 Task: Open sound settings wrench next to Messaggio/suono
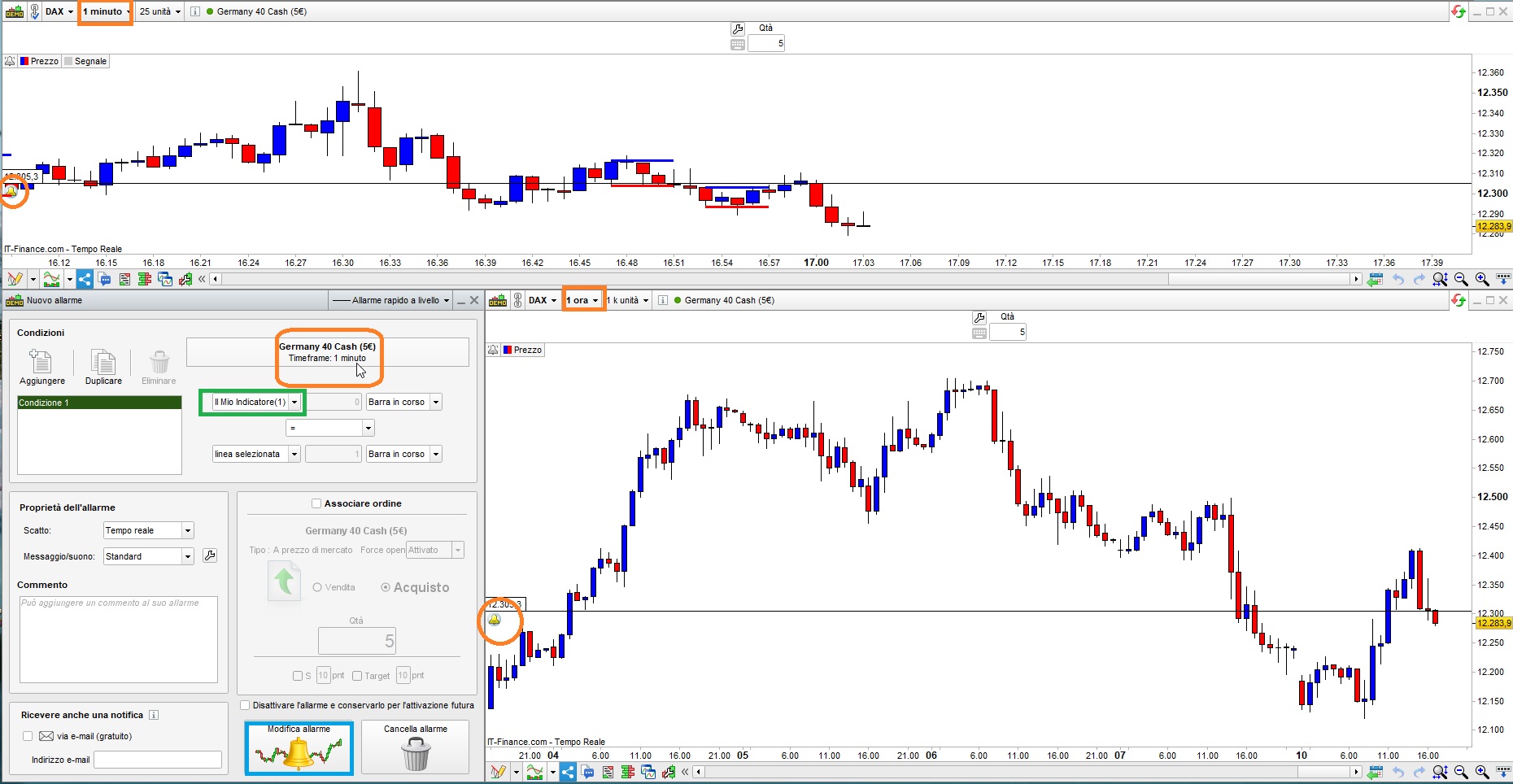coord(210,555)
